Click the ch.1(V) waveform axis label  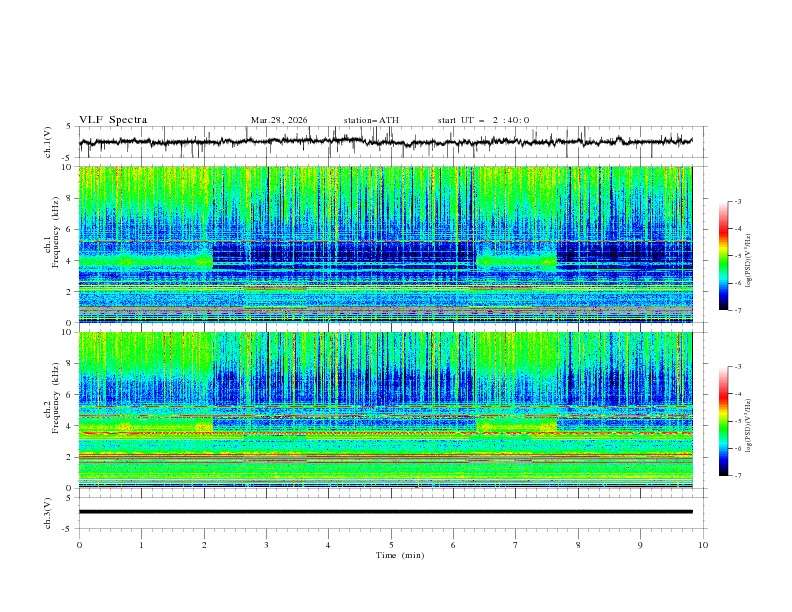coord(48,142)
